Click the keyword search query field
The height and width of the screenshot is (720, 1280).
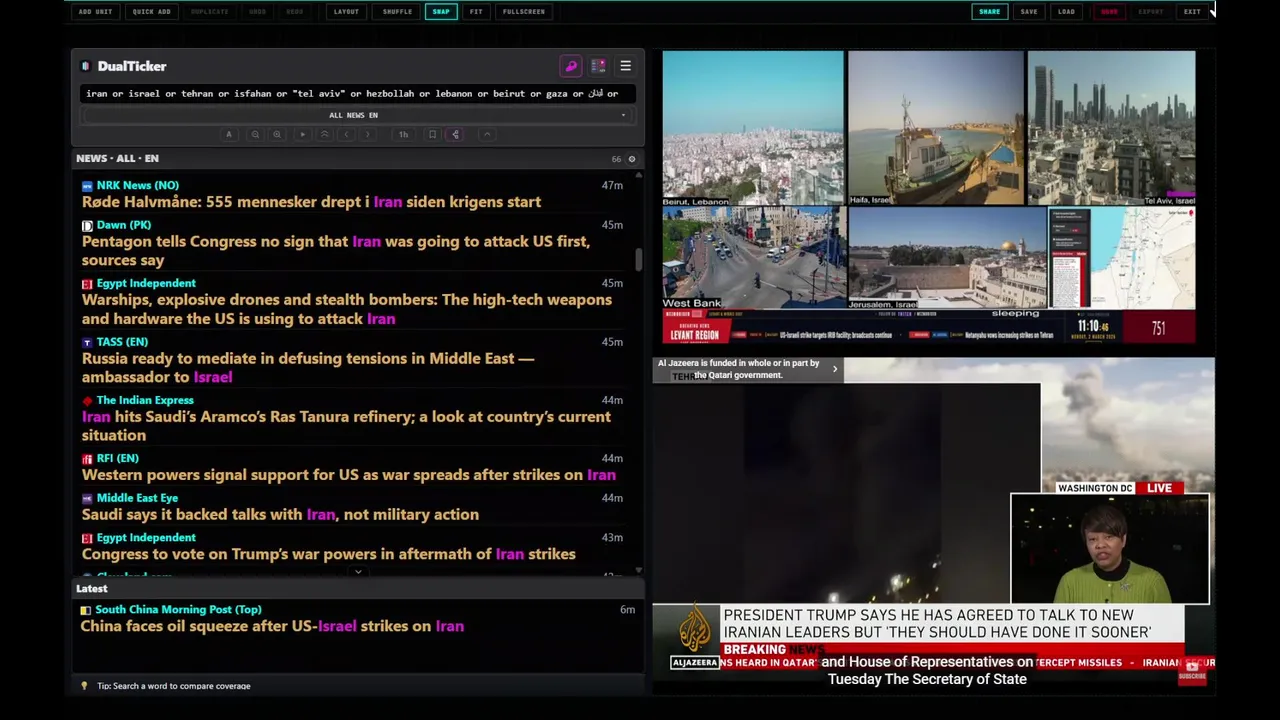357,94
